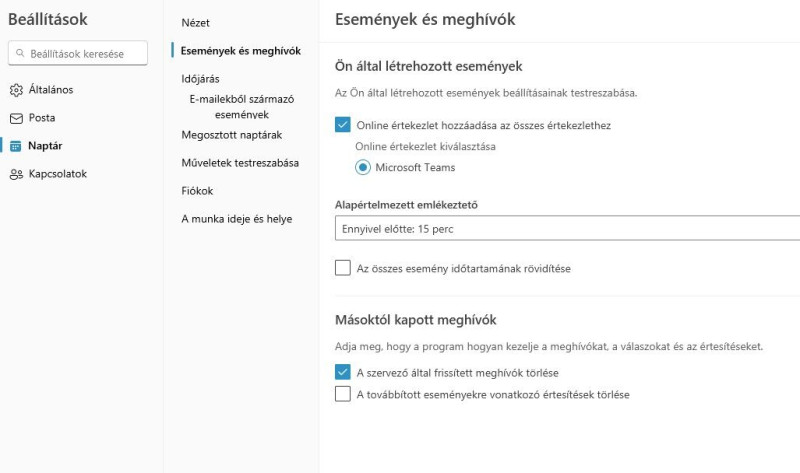The height and width of the screenshot is (473, 800).
Task: Click the Naptár calendar icon
Action: pos(16,146)
